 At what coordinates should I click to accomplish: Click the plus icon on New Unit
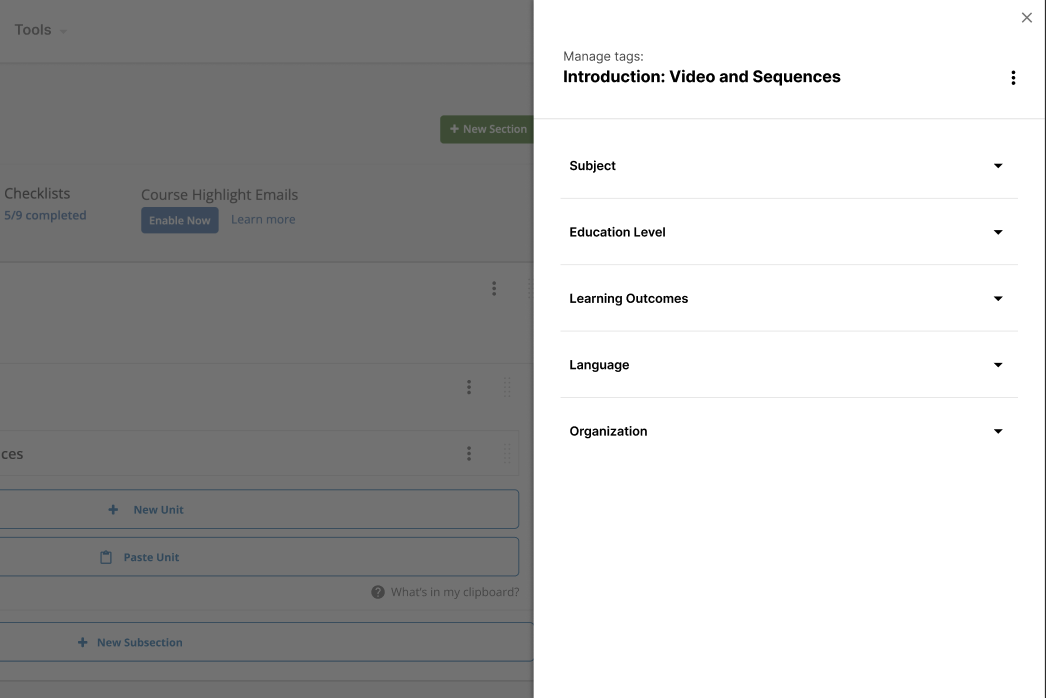tap(113, 509)
